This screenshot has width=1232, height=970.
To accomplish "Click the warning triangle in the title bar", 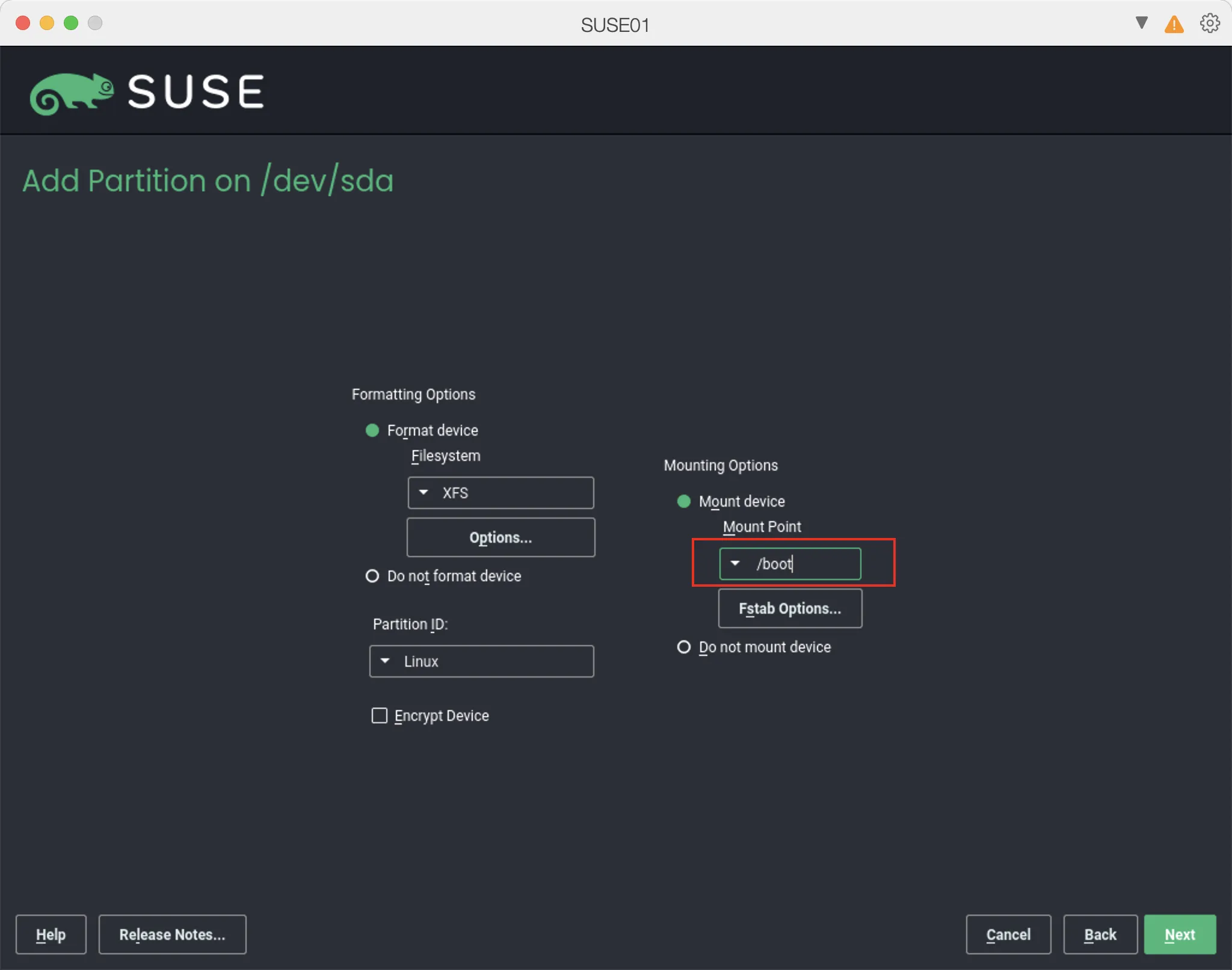I will click(x=1174, y=24).
